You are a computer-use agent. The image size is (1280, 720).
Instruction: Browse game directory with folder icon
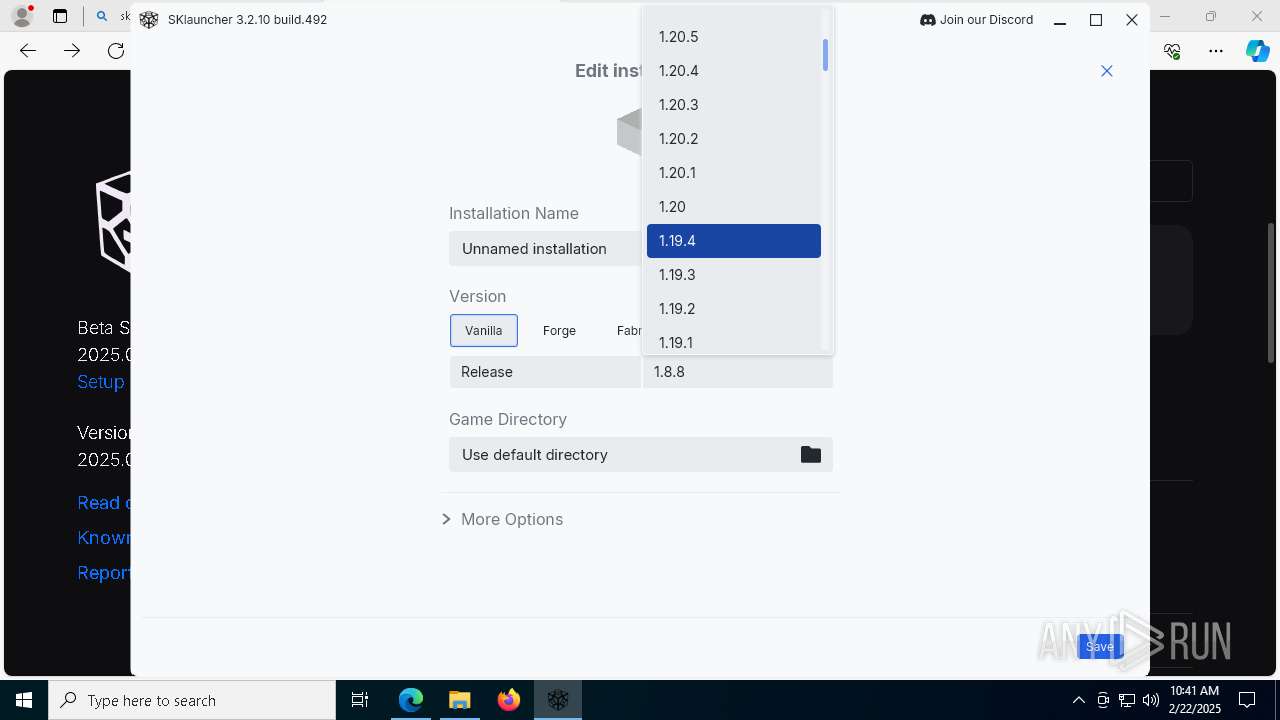tap(811, 455)
